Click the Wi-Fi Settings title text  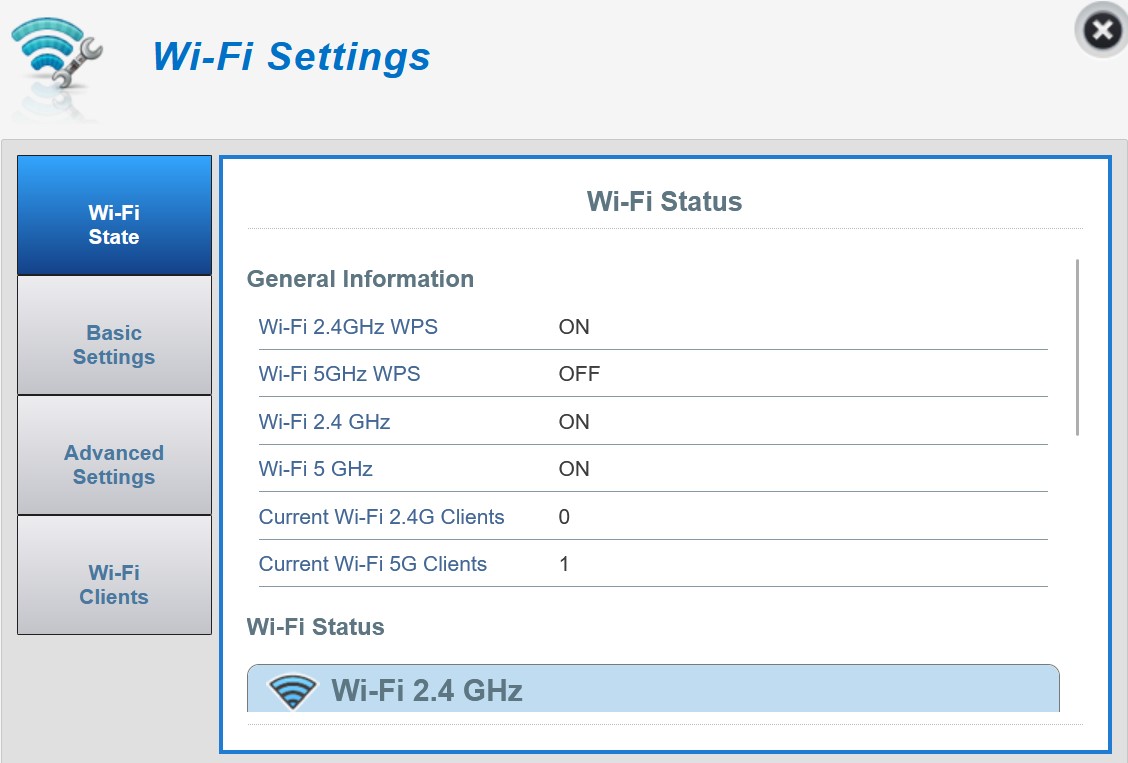(x=291, y=56)
